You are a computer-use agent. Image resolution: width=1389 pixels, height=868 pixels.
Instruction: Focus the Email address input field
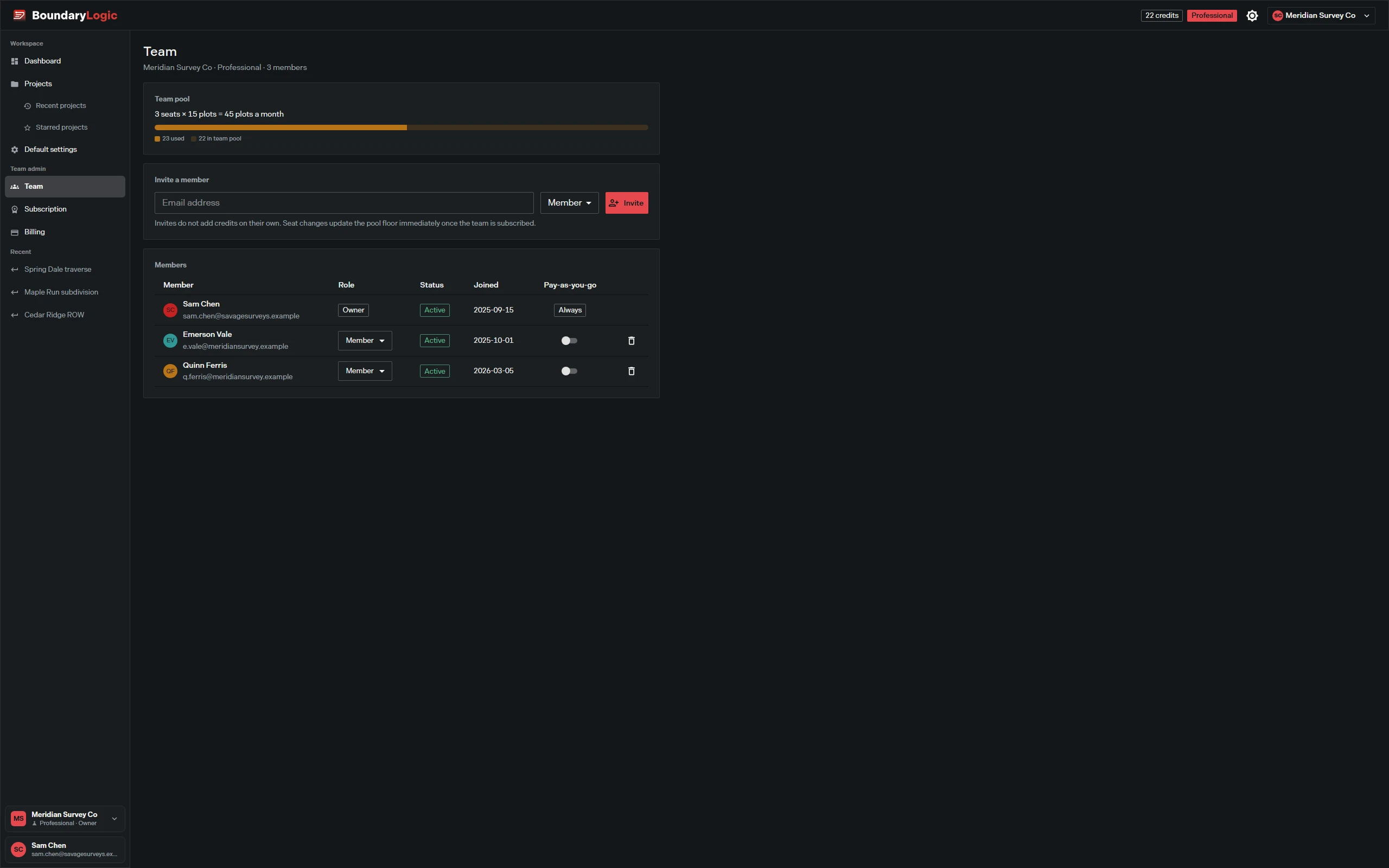[x=344, y=203]
